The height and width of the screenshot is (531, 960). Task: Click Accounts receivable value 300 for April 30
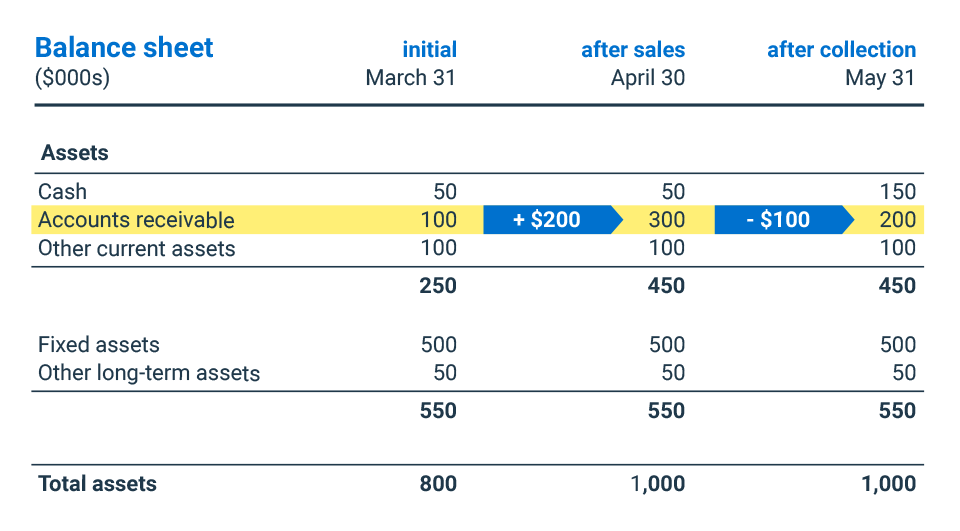(666, 220)
